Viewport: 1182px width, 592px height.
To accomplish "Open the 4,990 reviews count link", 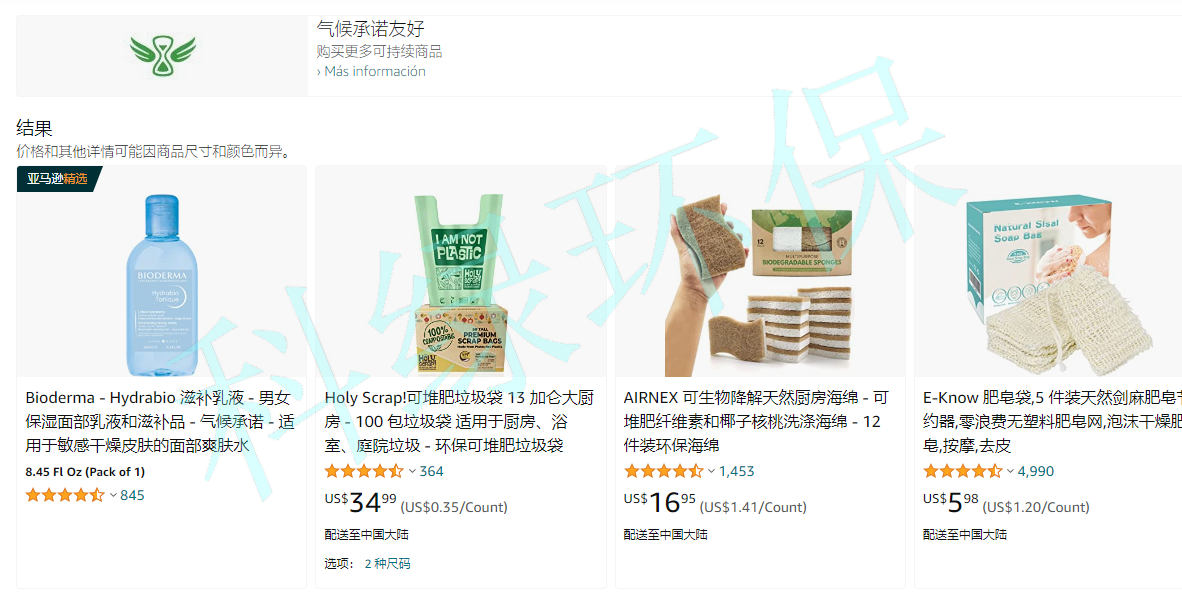I will tap(1036, 471).
